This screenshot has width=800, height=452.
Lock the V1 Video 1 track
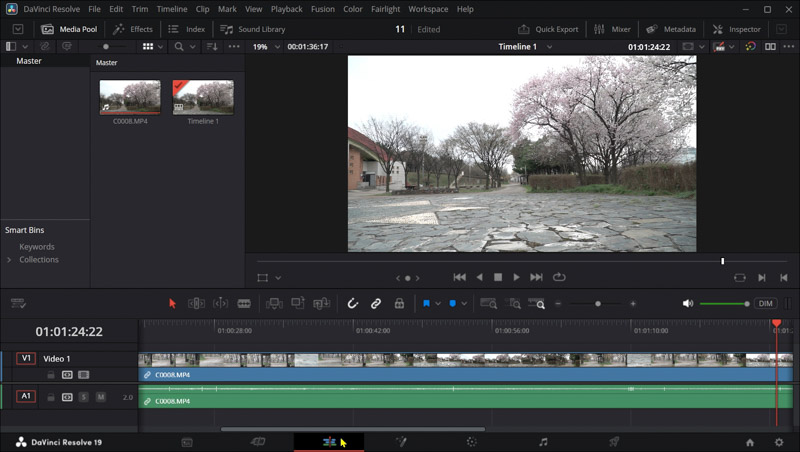tap(51, 375)
